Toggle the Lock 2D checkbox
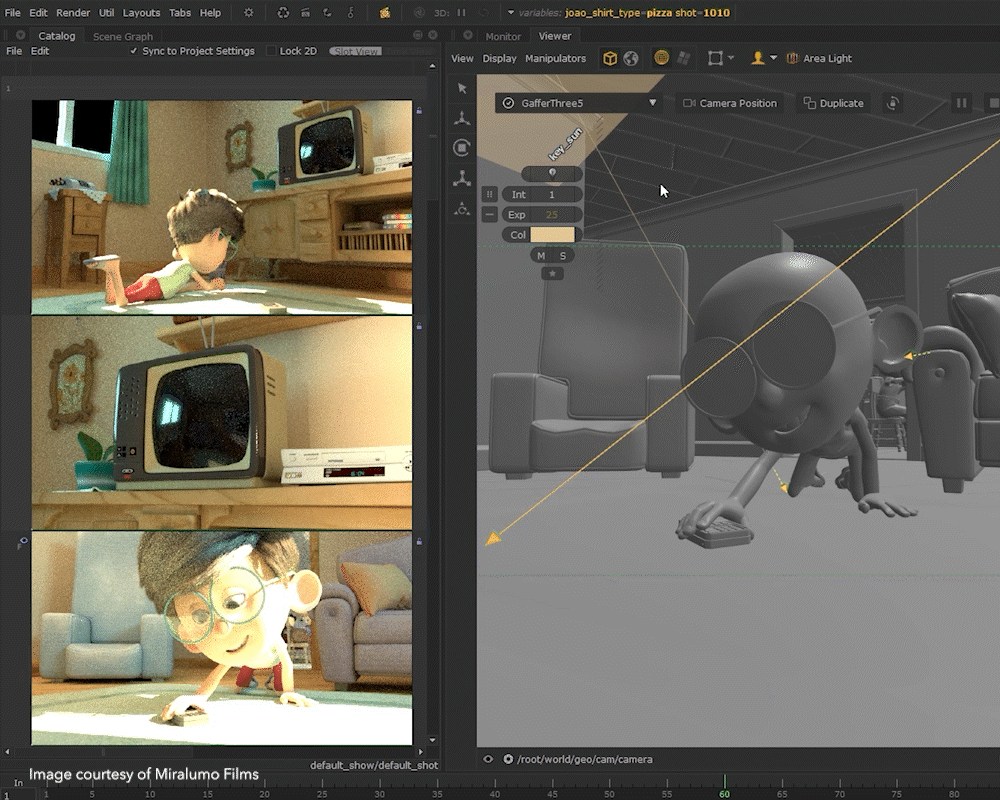The width and height of the screenshot is (1000, 800). coord(271,51)
